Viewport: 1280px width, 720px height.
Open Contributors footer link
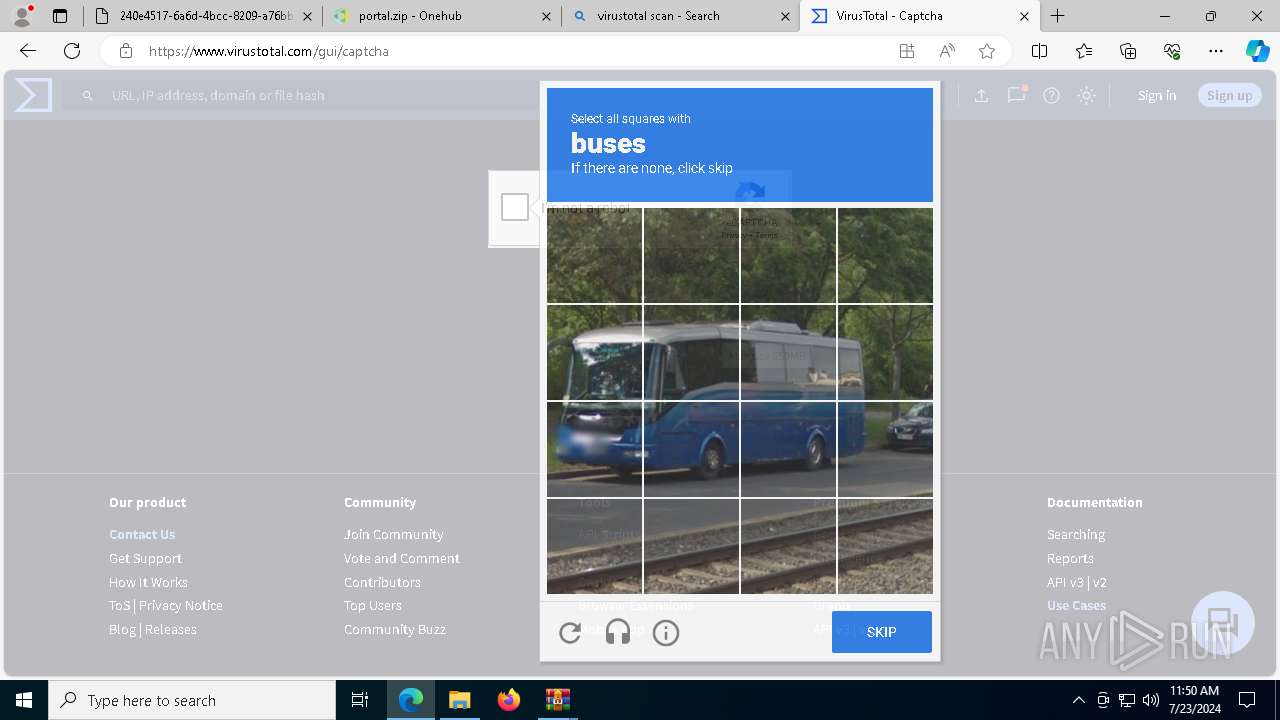pos(382,582)
